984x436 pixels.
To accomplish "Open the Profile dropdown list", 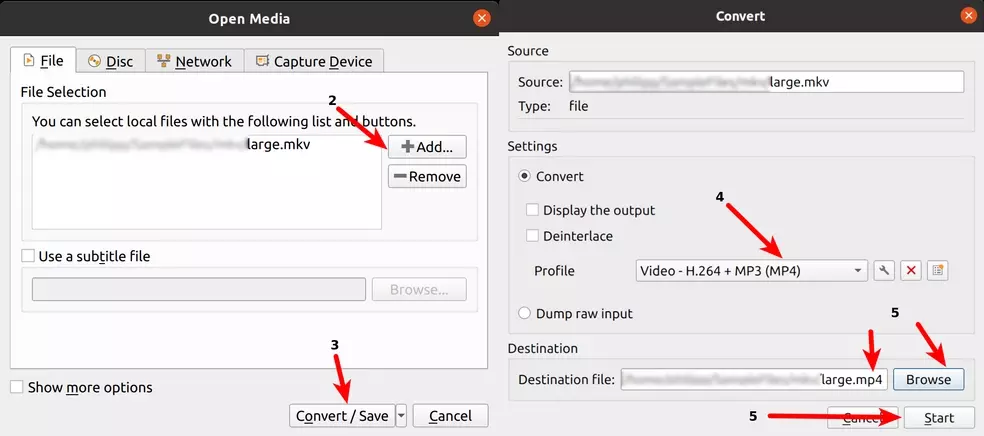I will click(x=751, y=271).
